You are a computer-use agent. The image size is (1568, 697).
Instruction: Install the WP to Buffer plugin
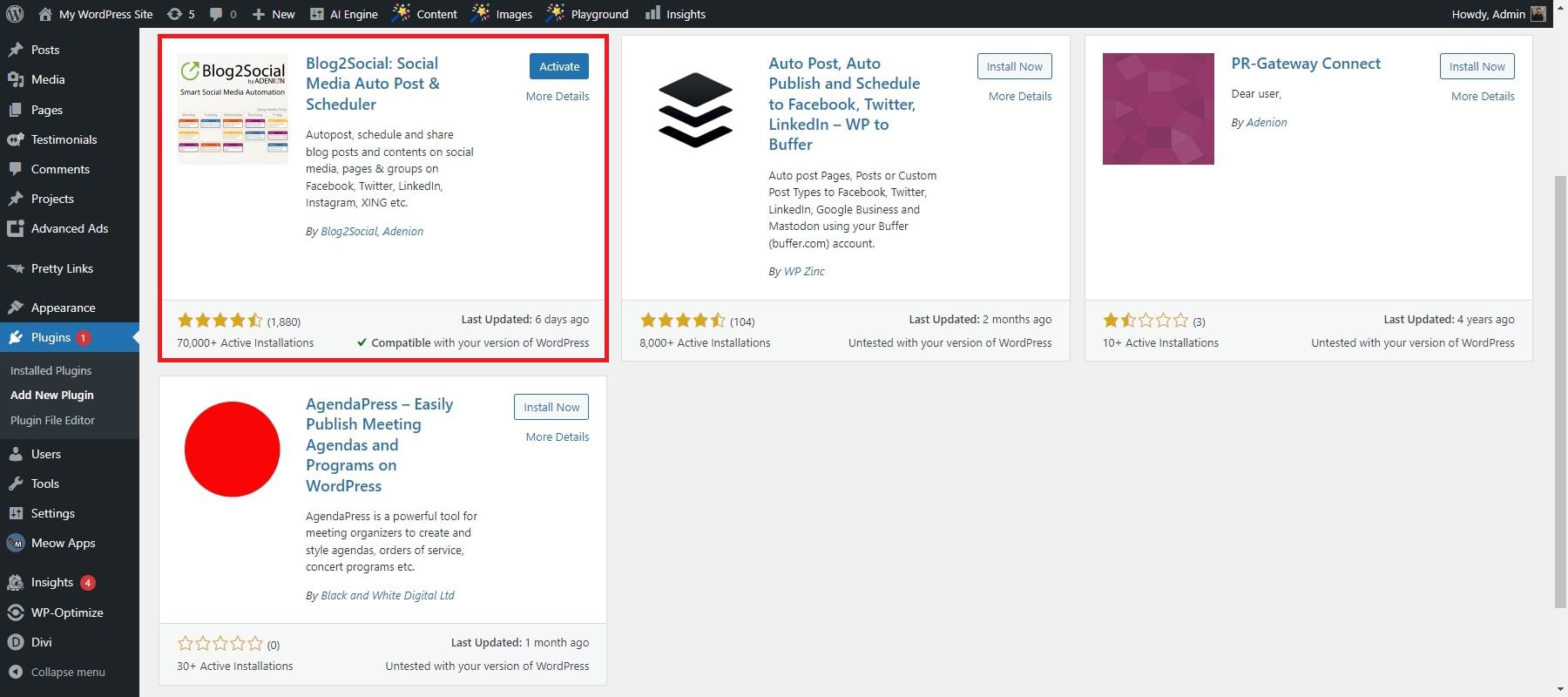(1015, 66)
